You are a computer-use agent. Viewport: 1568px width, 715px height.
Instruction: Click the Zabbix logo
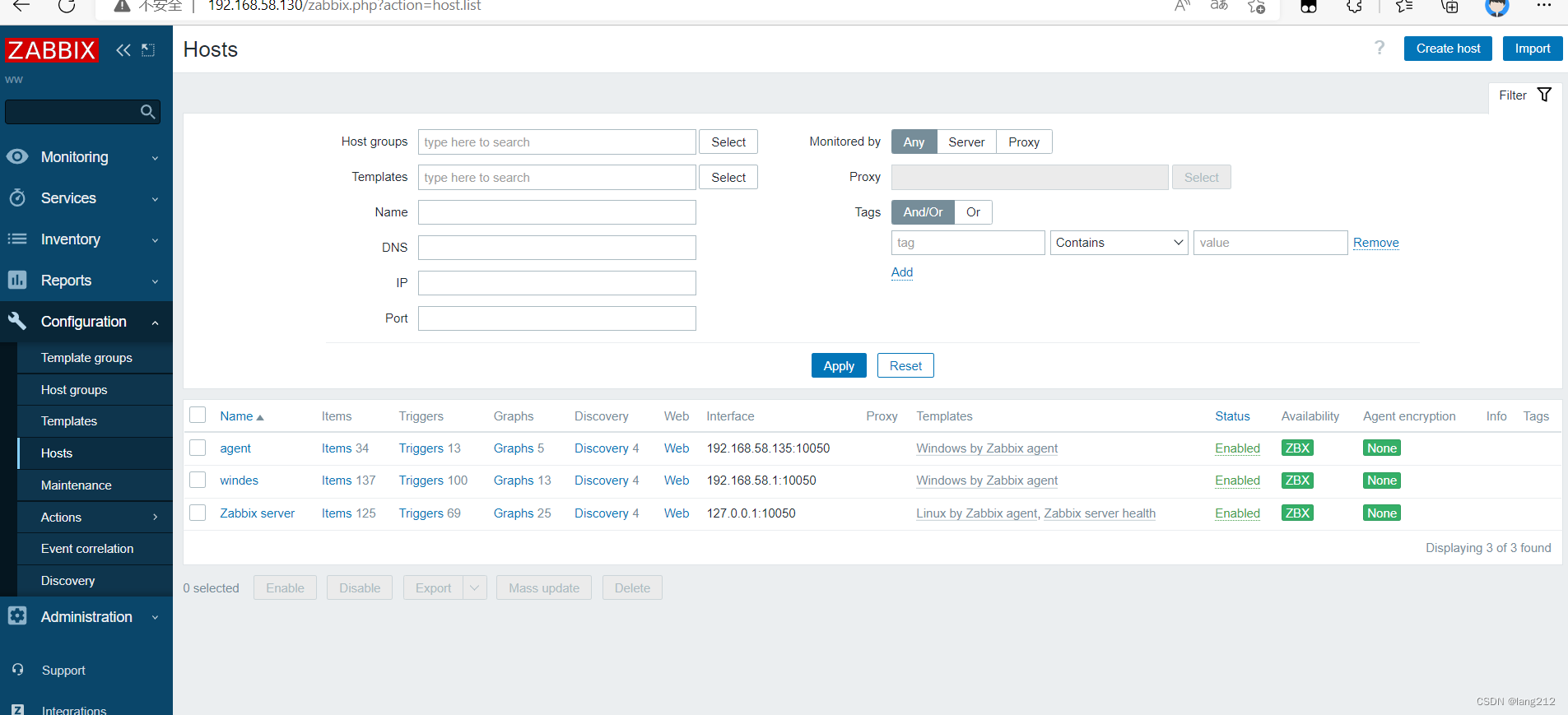tap(51, 50)
